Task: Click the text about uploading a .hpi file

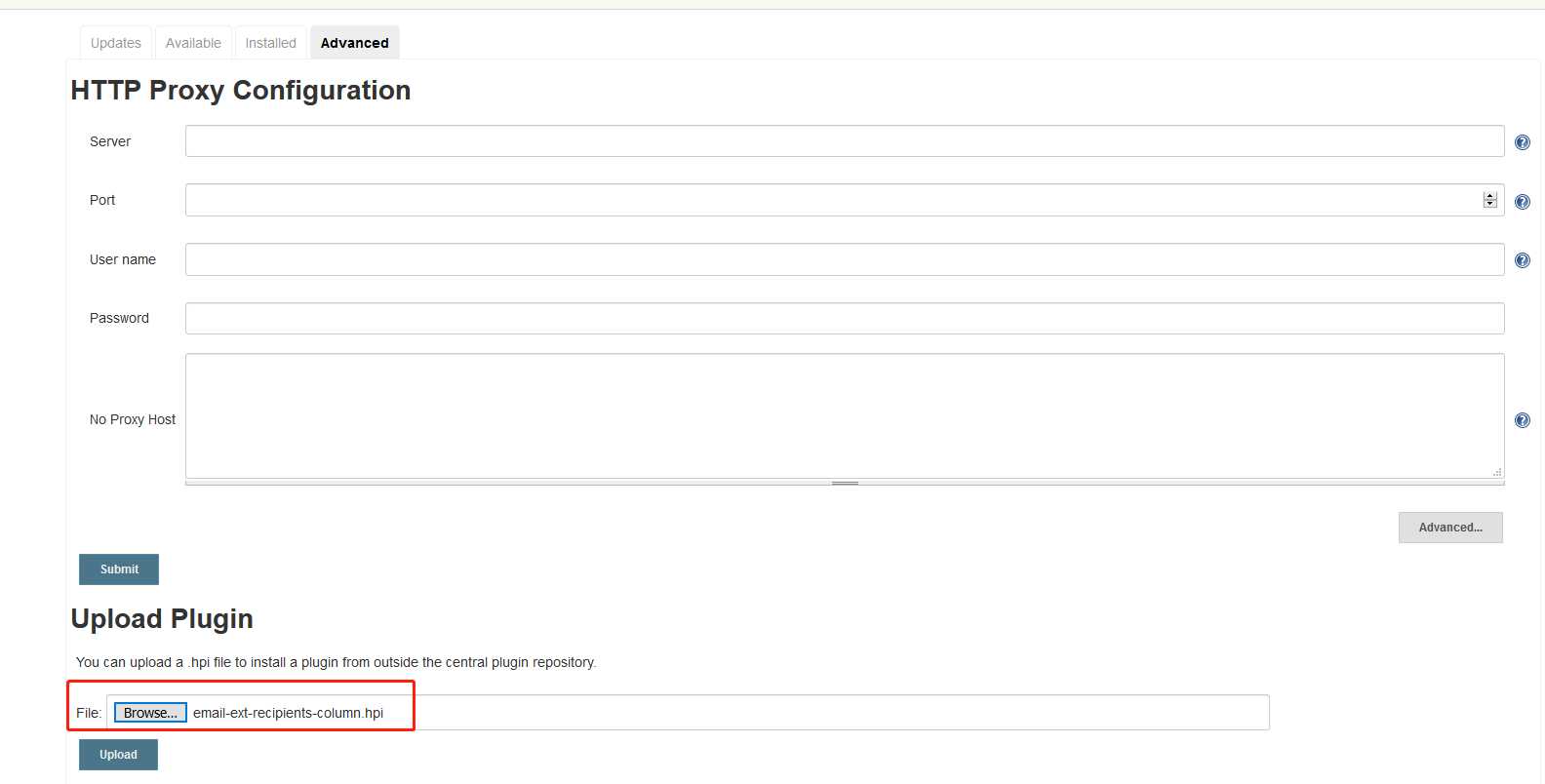Action: tap(337, 662)
